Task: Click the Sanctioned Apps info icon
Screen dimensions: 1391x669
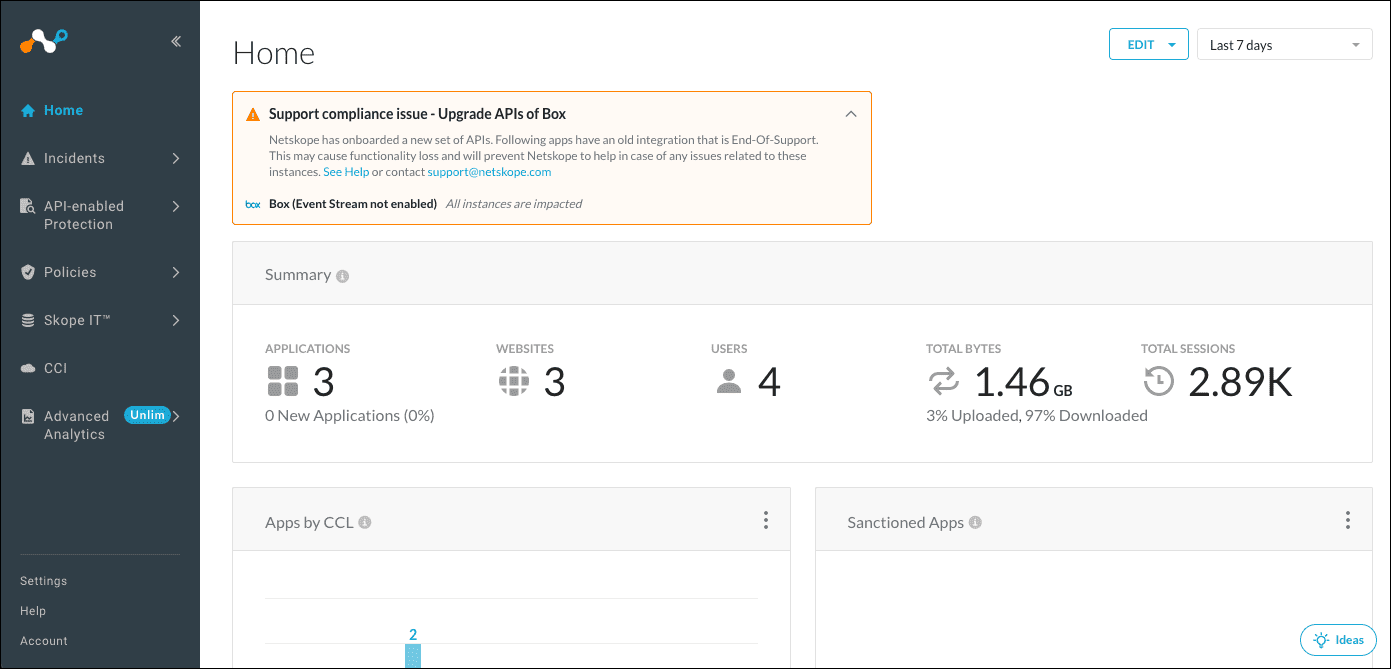Action: 975,523
